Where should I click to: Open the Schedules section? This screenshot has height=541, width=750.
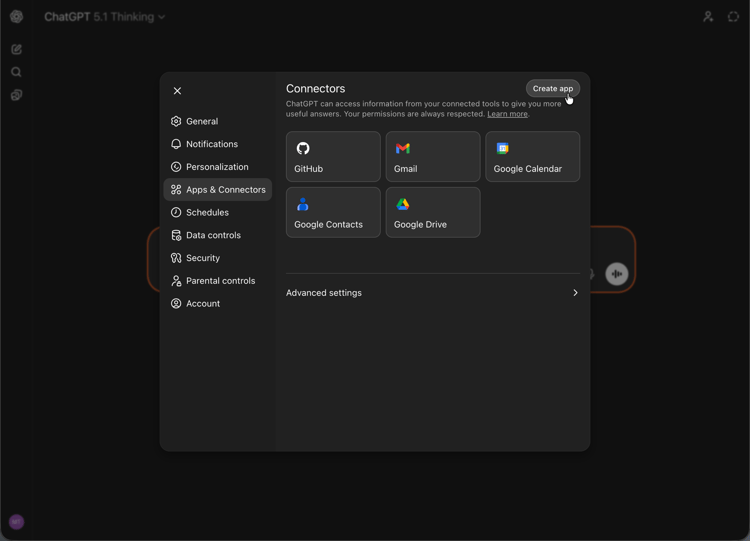point(218,212)
